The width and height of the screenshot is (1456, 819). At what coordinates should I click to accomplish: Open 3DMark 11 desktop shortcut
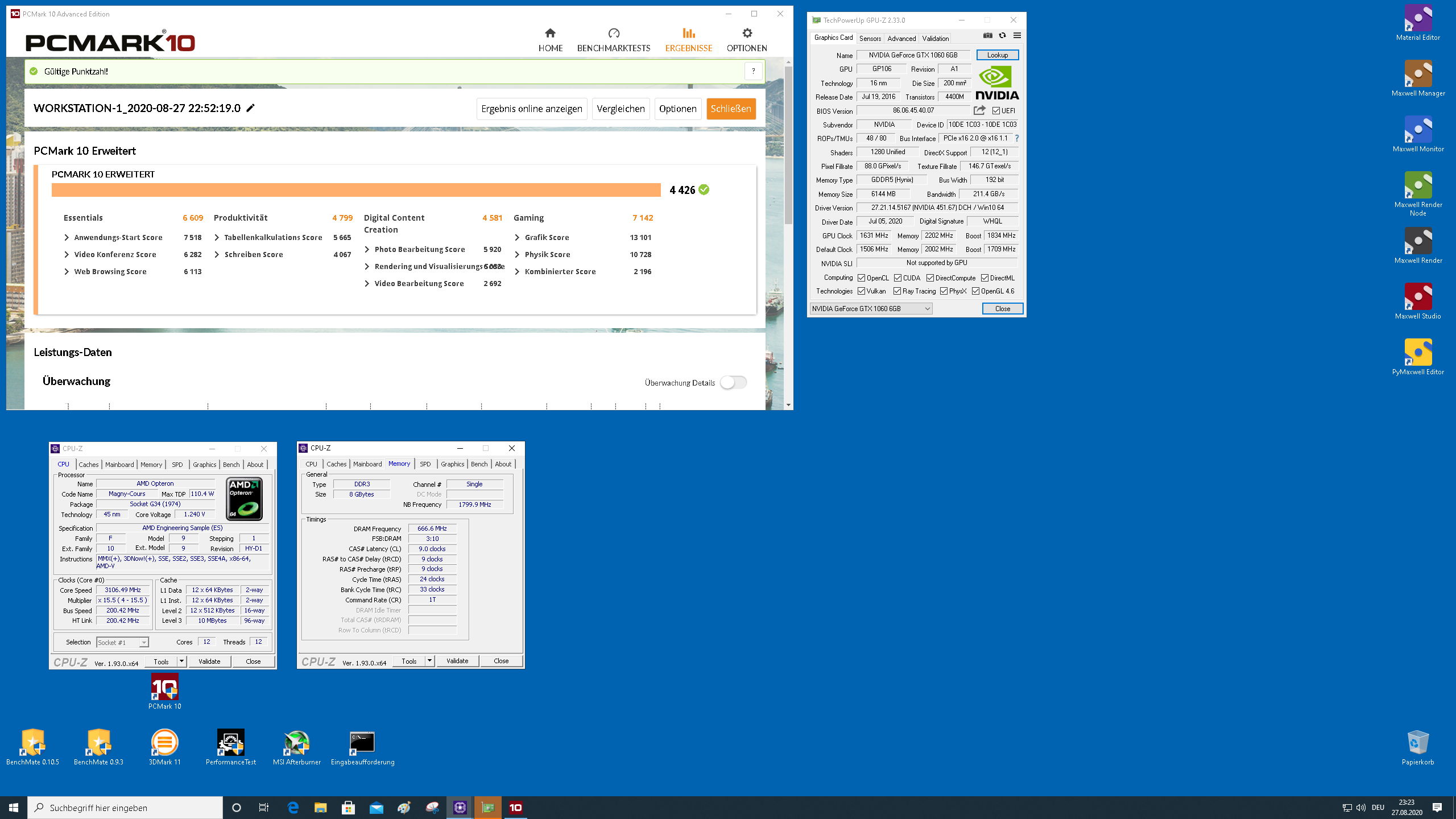[165, 748]
